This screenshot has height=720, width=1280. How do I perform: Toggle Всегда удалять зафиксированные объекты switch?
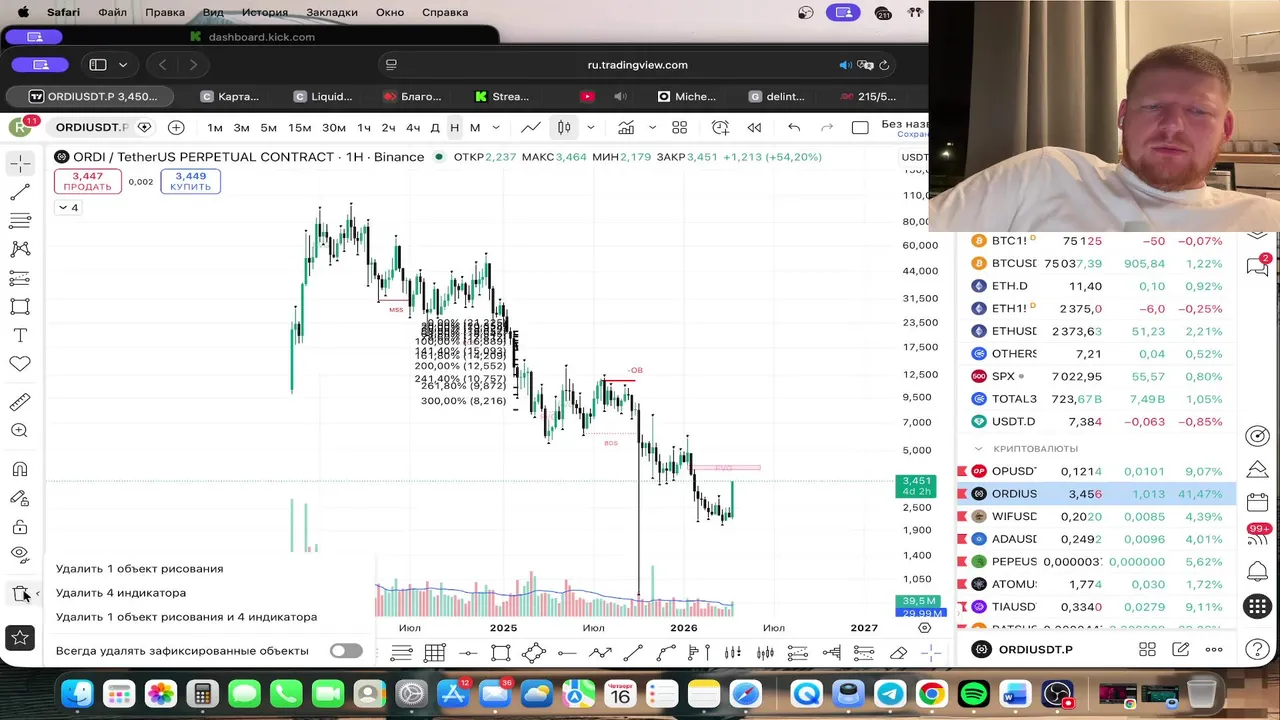point(346,651)
